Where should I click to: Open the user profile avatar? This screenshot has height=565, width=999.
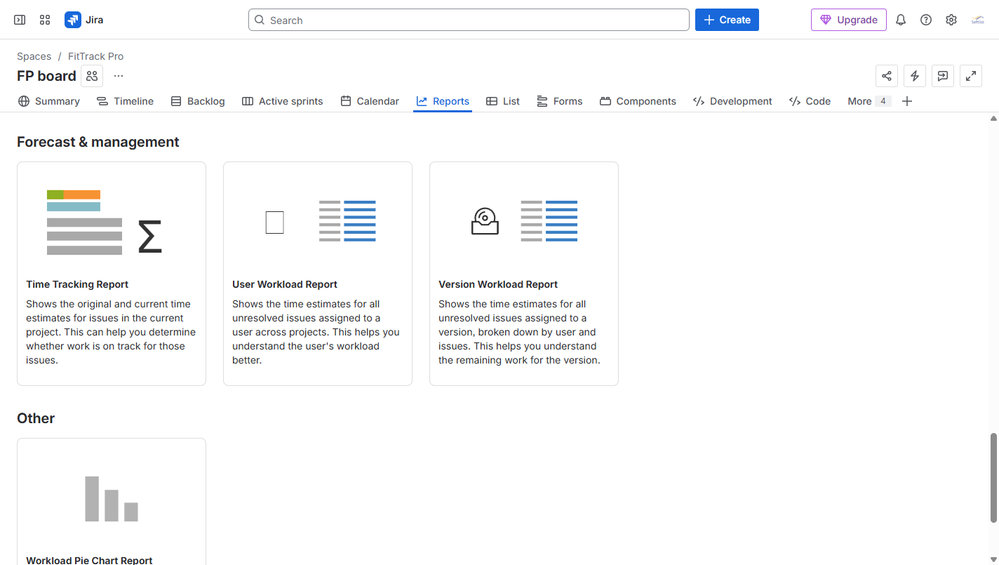977,20
